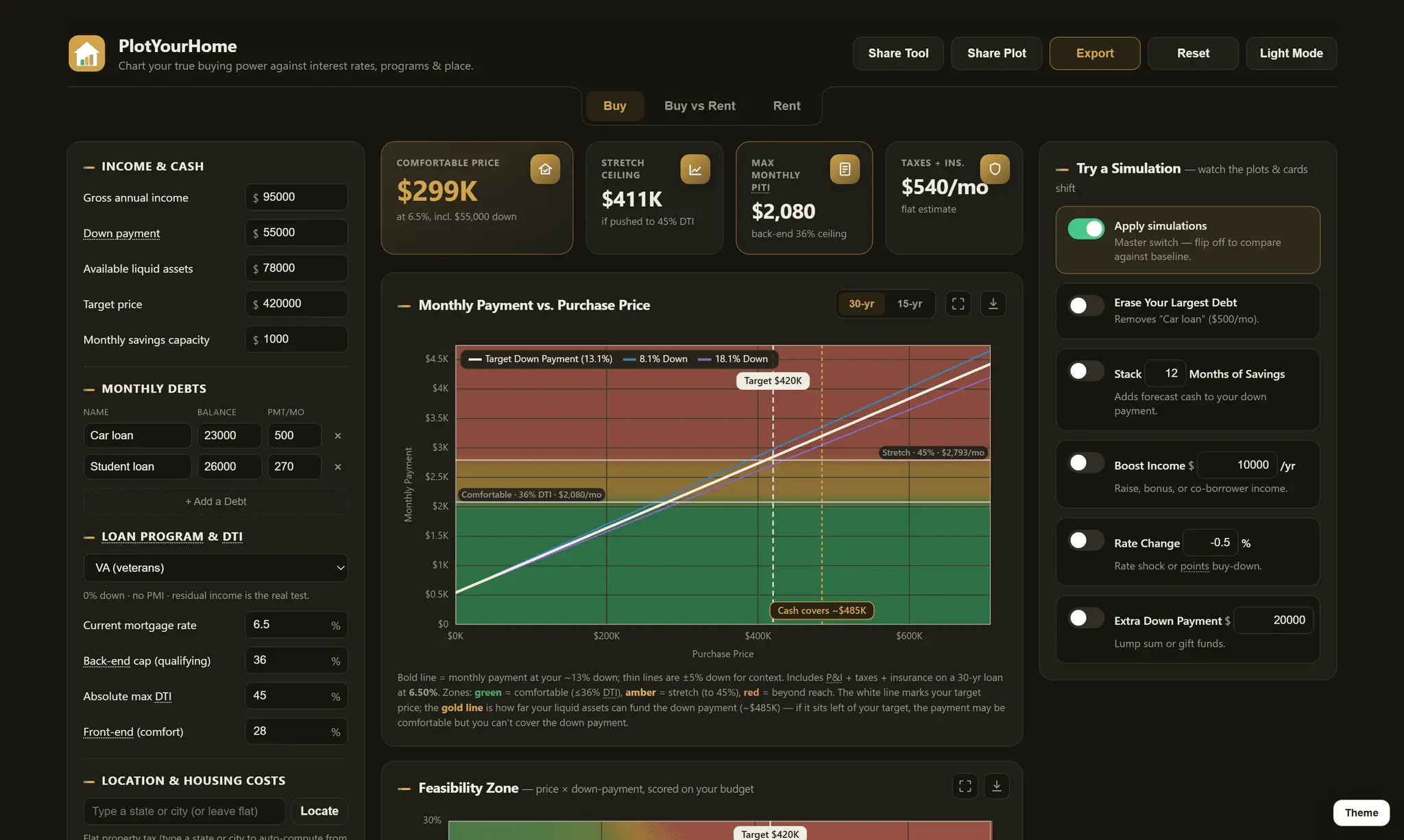
Task: Open the VA (veterans) loan program dropdown
Action: tap(216, 568)
